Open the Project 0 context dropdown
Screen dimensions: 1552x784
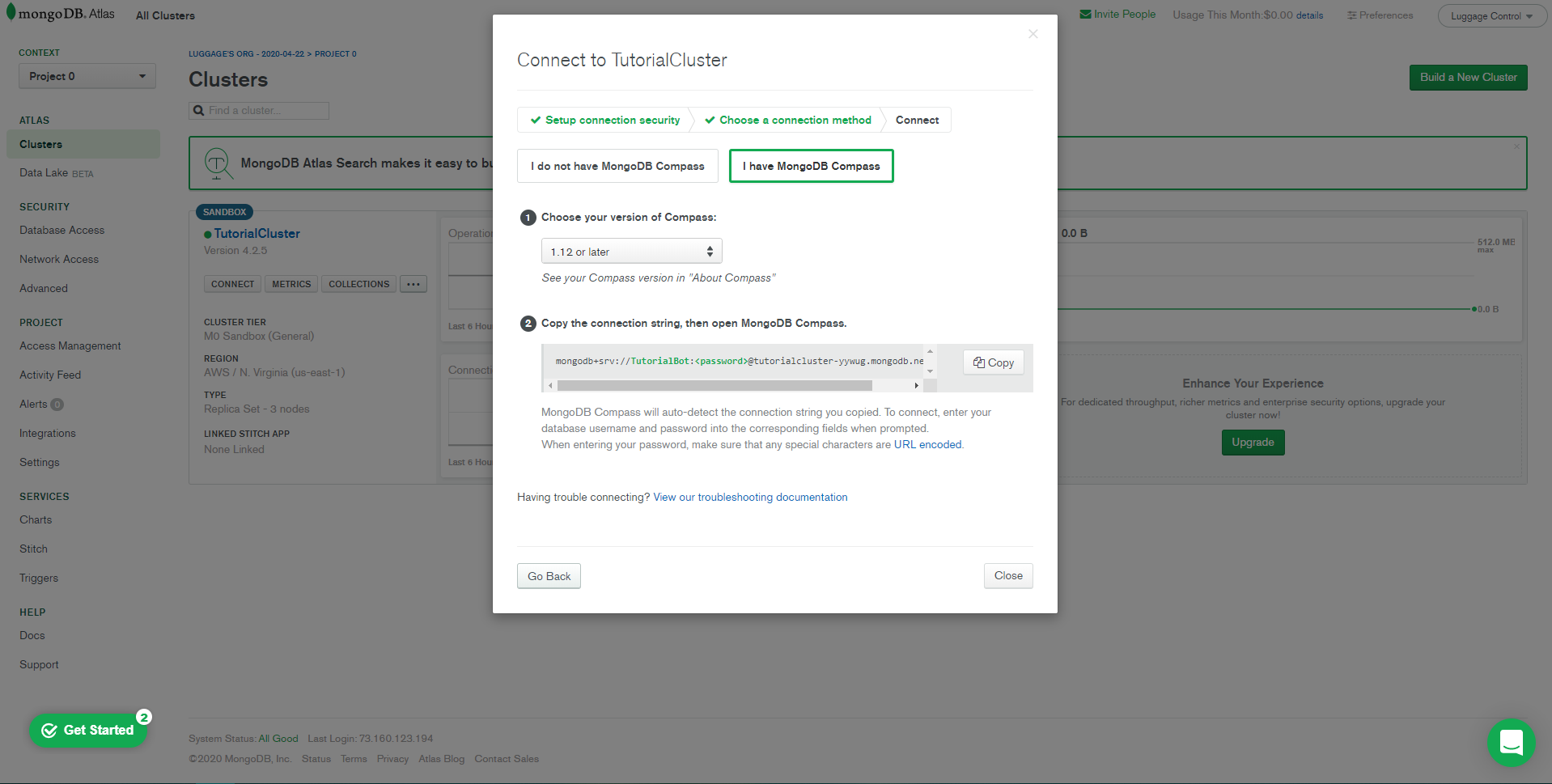coord(87,76)
